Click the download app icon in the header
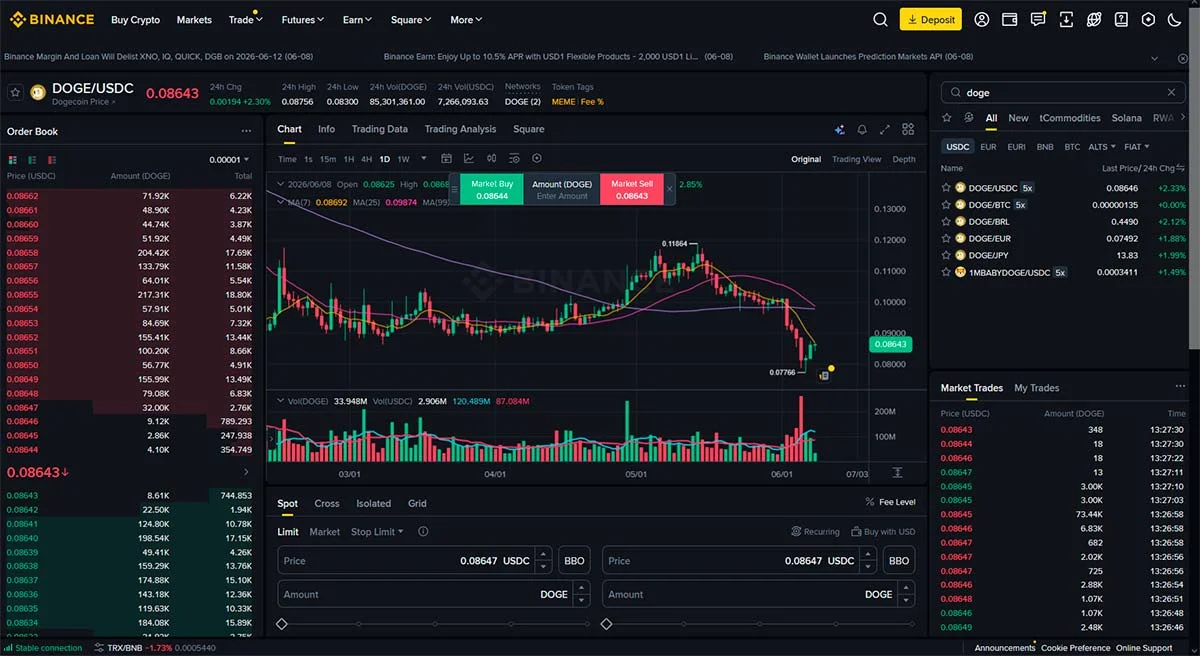Screen dimensions: 1200x656 click(1066, 19)
